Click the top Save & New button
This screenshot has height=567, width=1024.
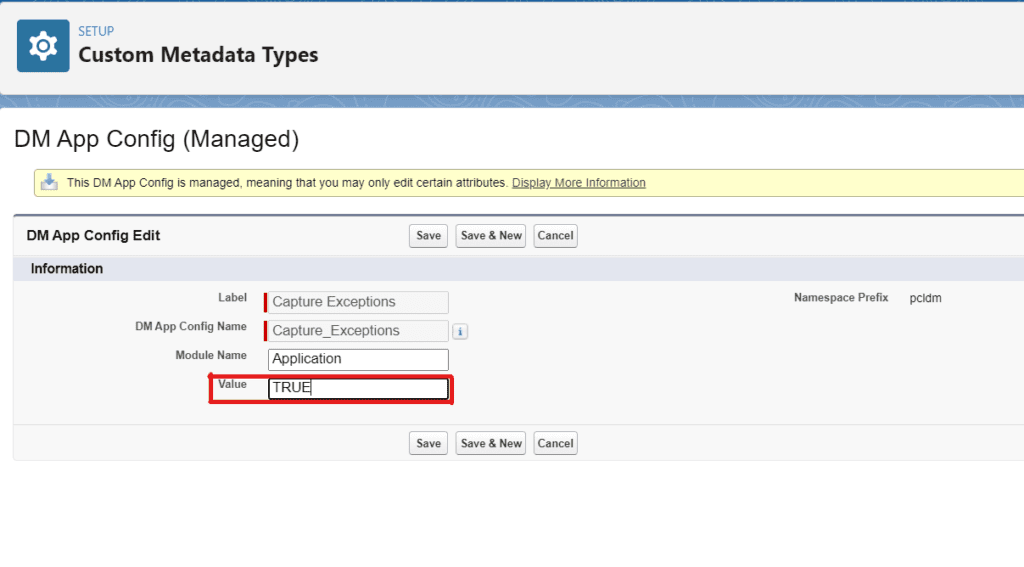(491, 236)
